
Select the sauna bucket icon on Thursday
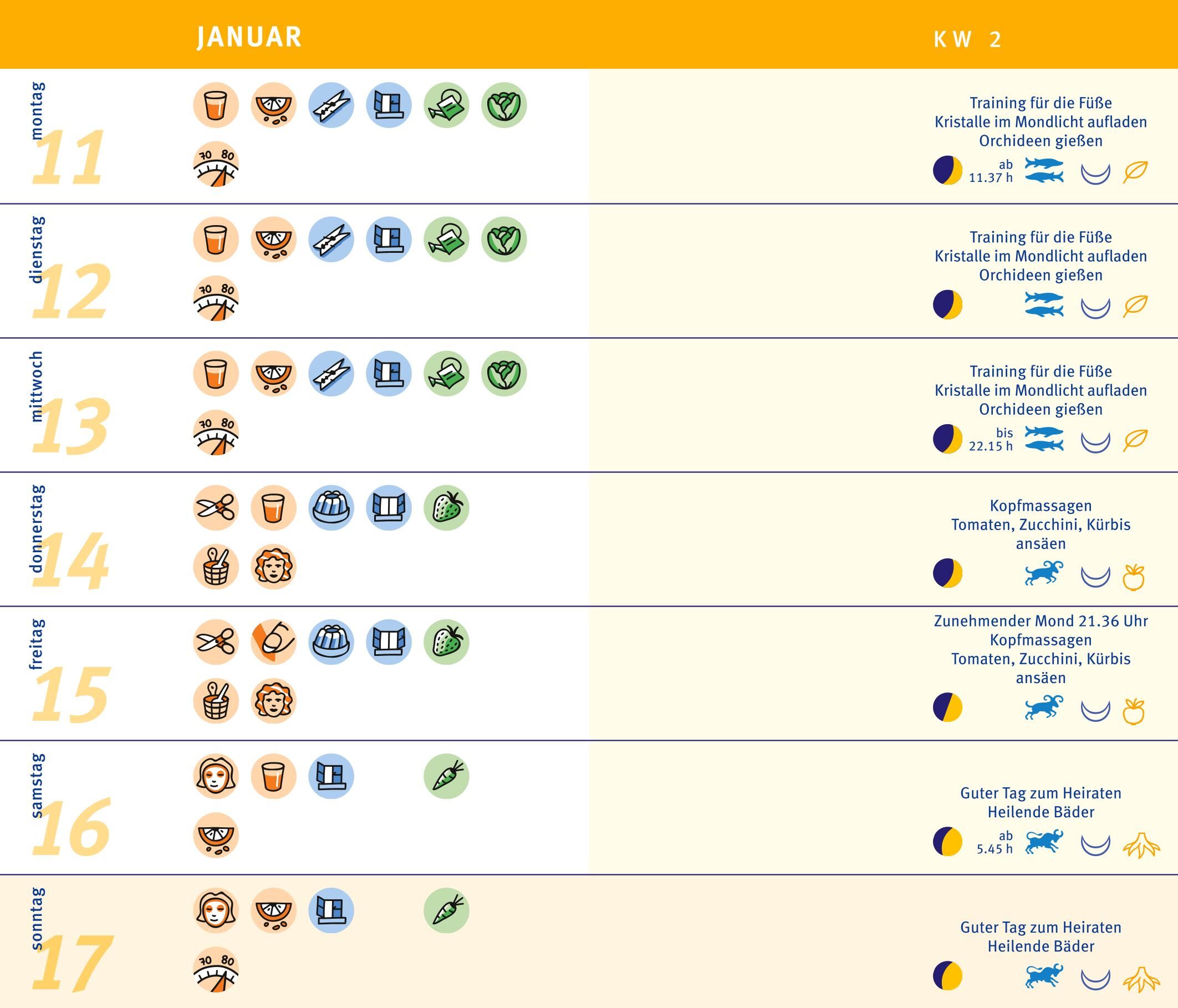point(216,567)
